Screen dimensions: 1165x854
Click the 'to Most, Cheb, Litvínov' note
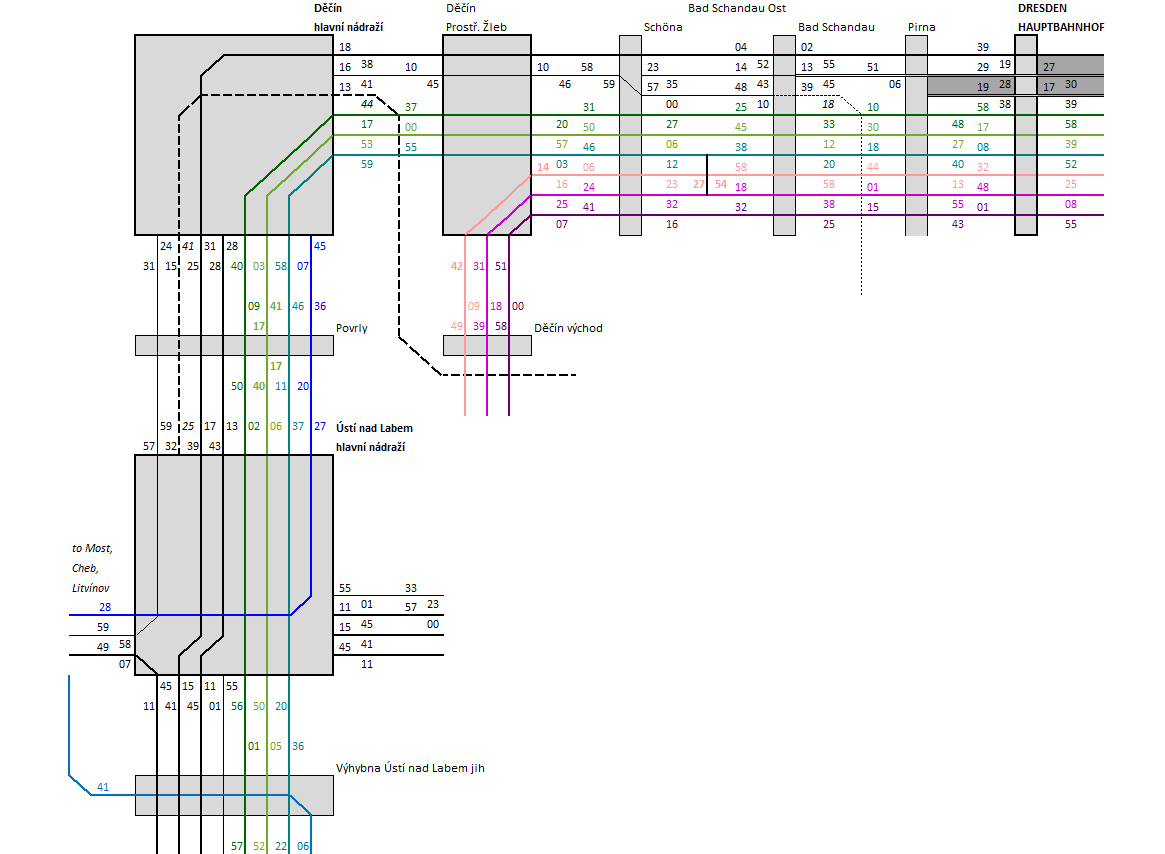(x=92, y=568)
